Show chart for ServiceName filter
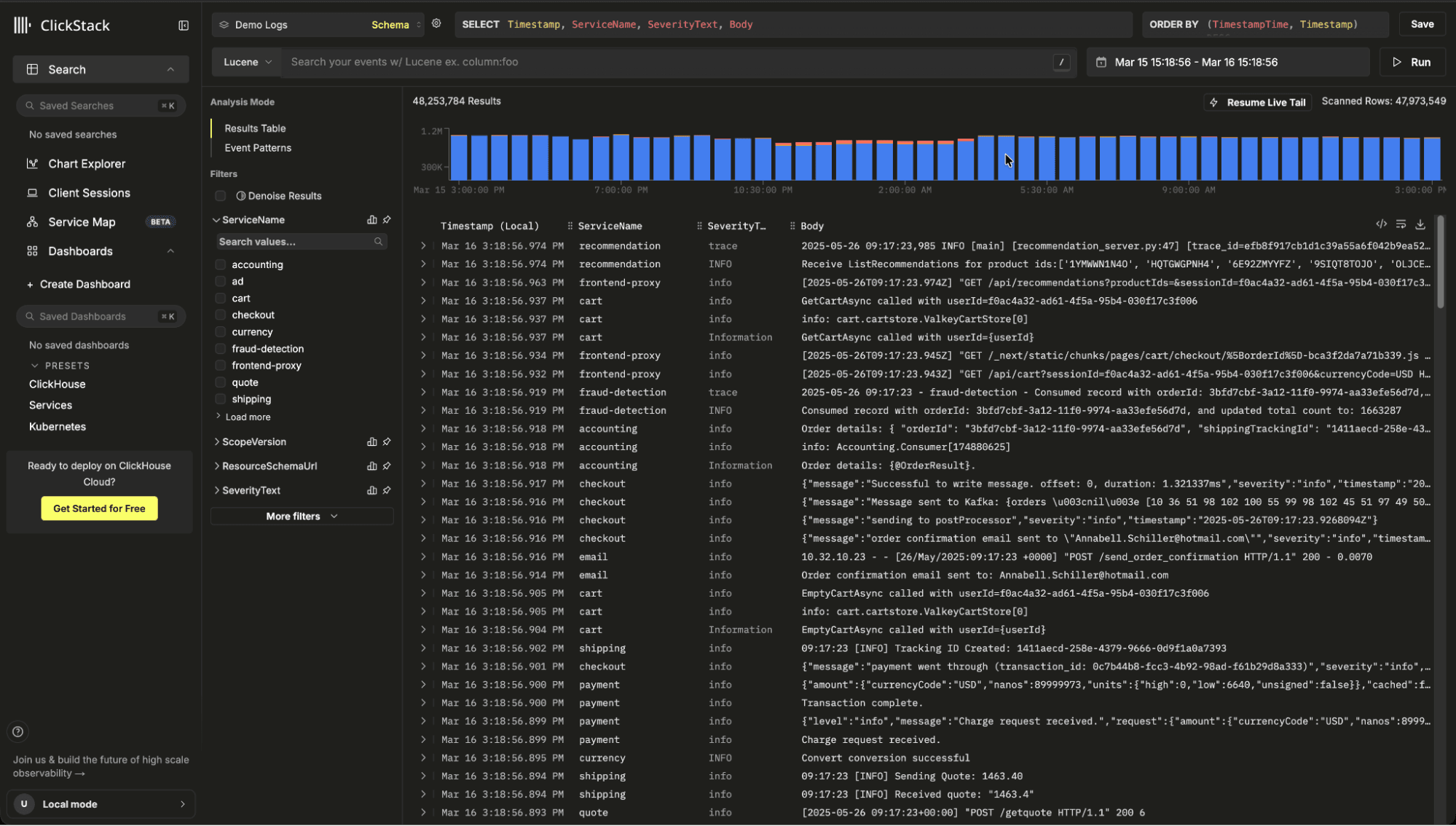1456x826 pixels. [372, 219]
